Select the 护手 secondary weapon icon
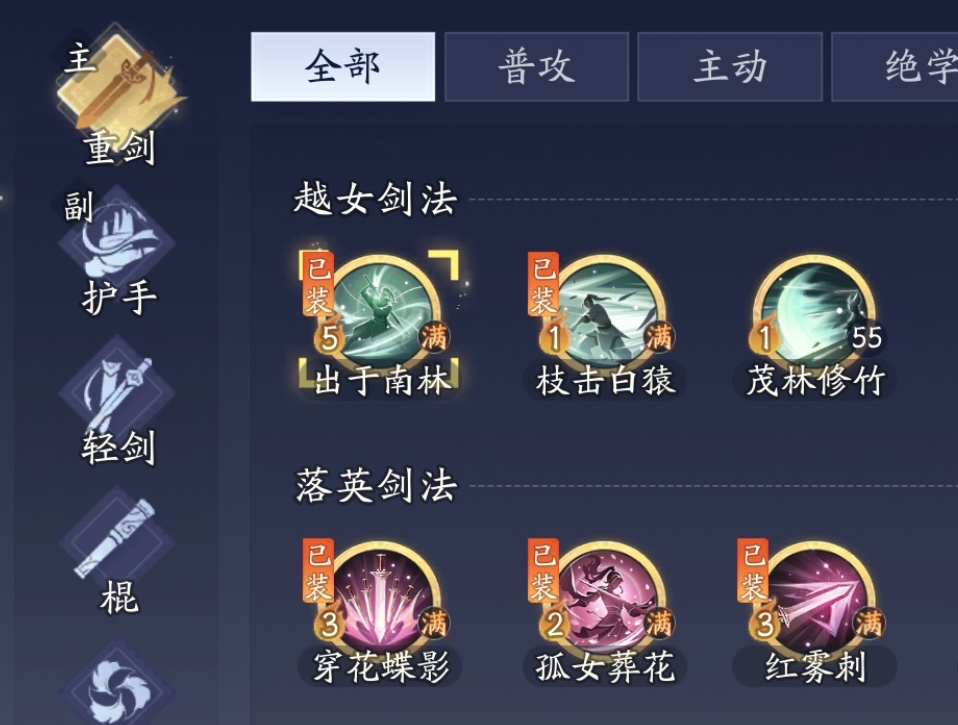The height and width of the screenshot is (725, 958). (116, 242)
